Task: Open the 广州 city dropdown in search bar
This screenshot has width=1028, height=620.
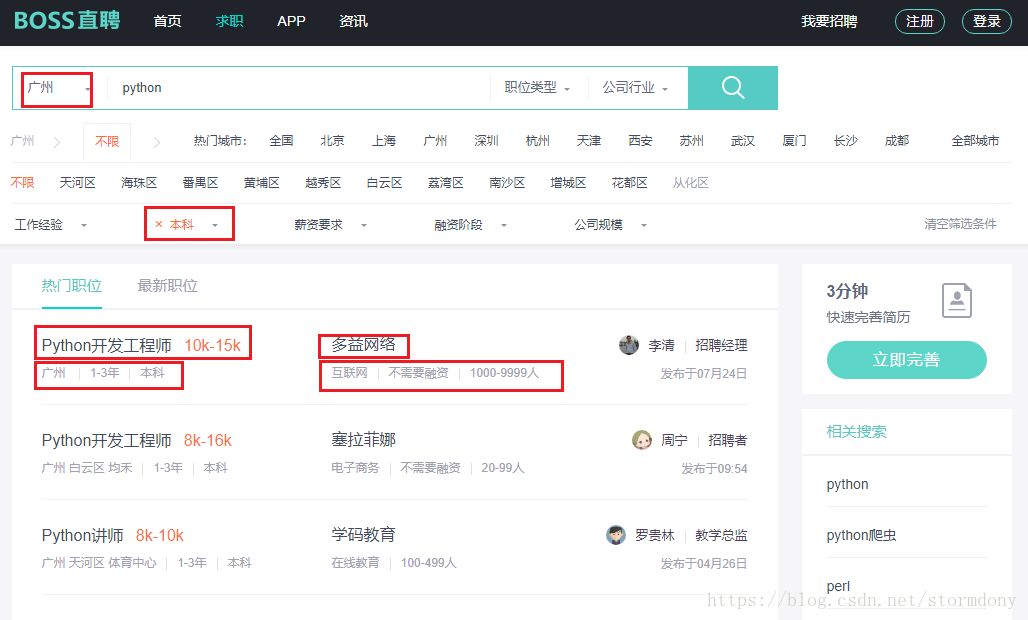Action: [x=57, y=88]
